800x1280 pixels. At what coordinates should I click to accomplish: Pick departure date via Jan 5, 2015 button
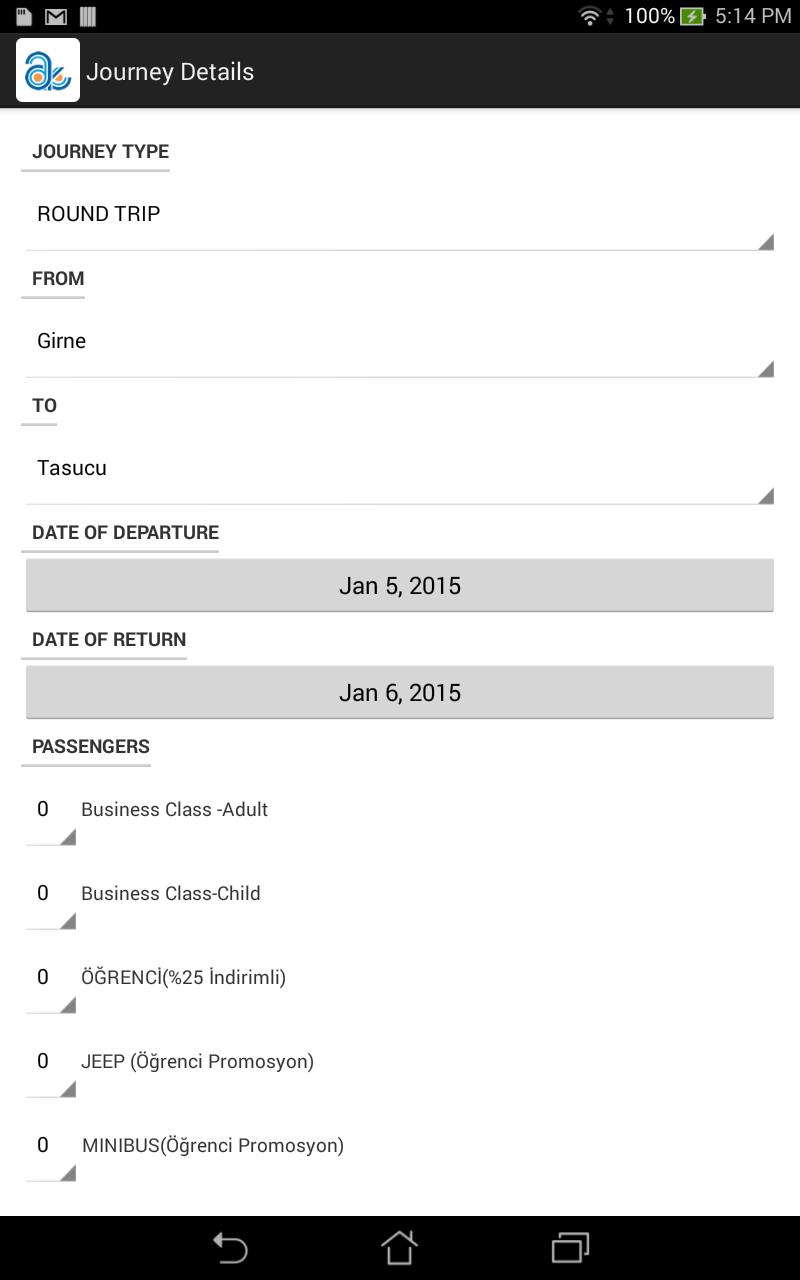pyautogui.click(x=400, y=586)
